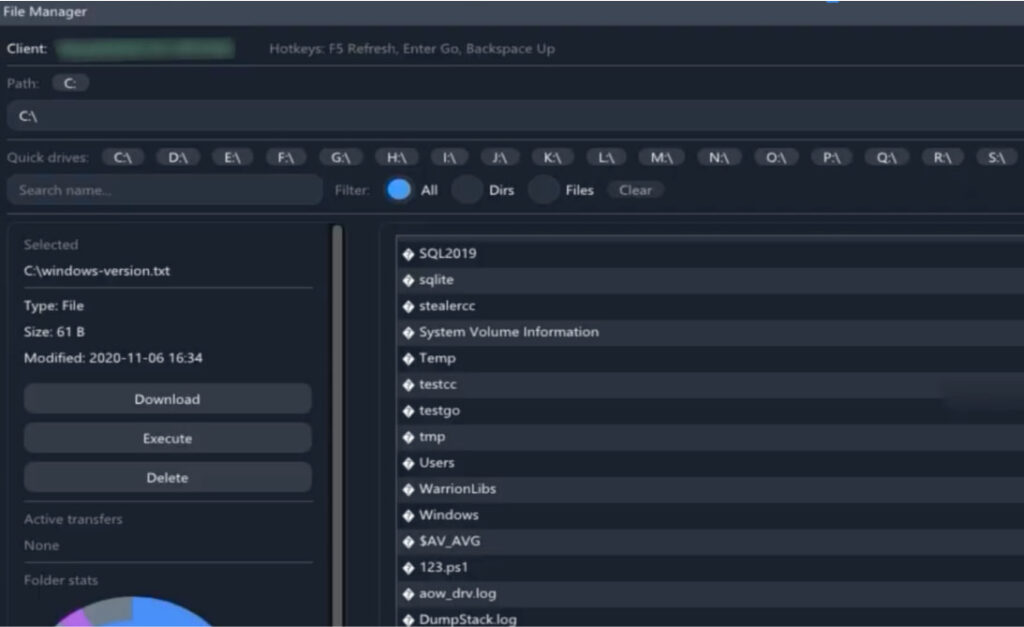Screen dimensions: 1024x627
Task: Filter to show only Files
Action: (x=543, y=189)
